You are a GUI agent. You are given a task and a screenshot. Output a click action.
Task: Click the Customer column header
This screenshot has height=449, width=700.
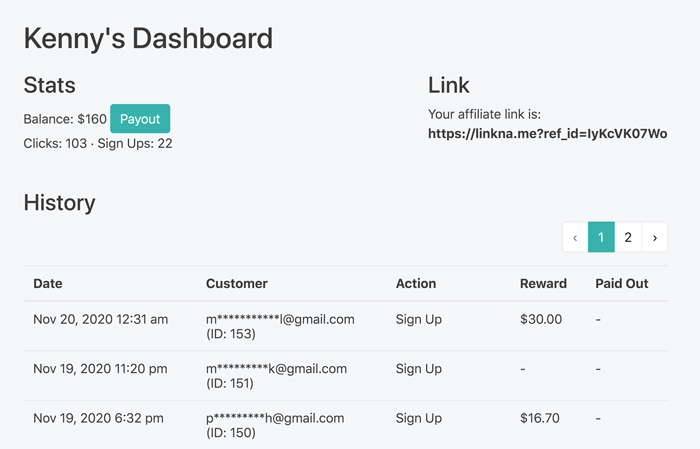[x=237, y=283]
